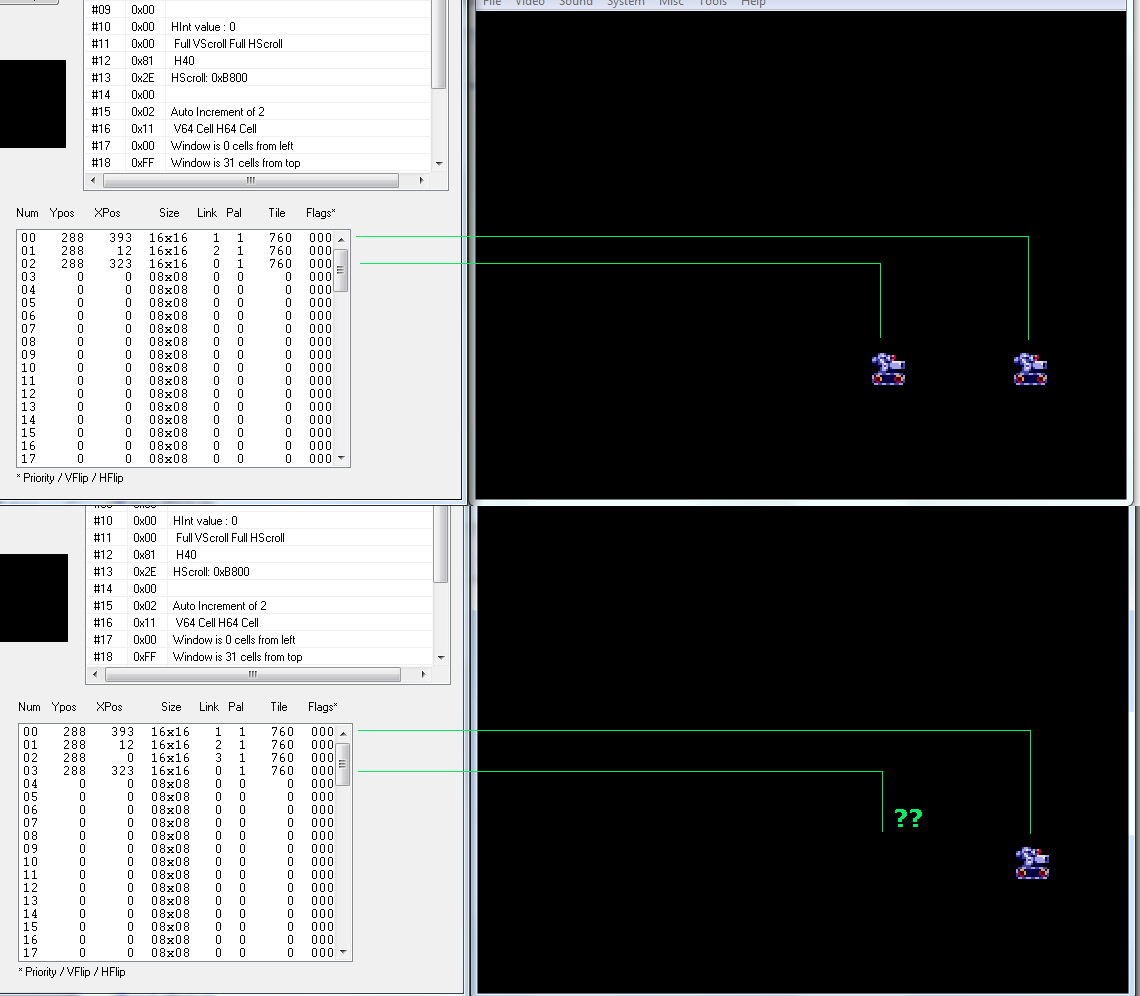
Task: Click the Tile column header in top window
Action: 276,213
